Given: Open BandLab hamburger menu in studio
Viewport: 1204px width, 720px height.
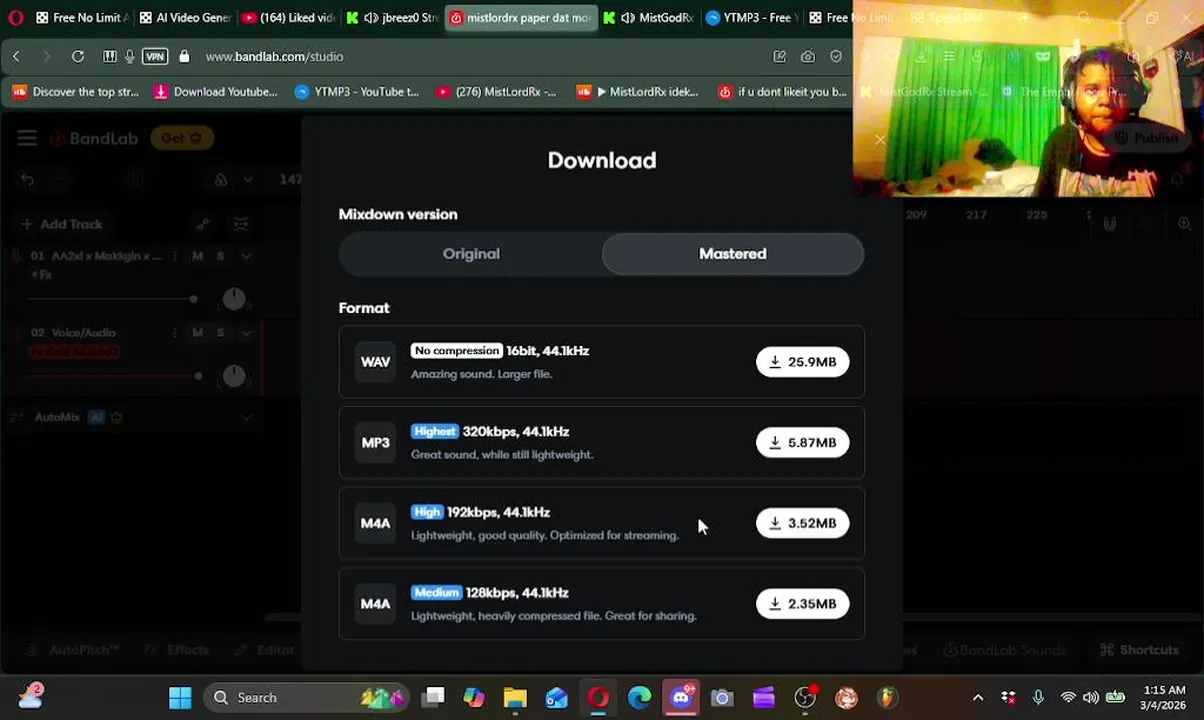Looking at the screenshot, I should coord(27,138).
